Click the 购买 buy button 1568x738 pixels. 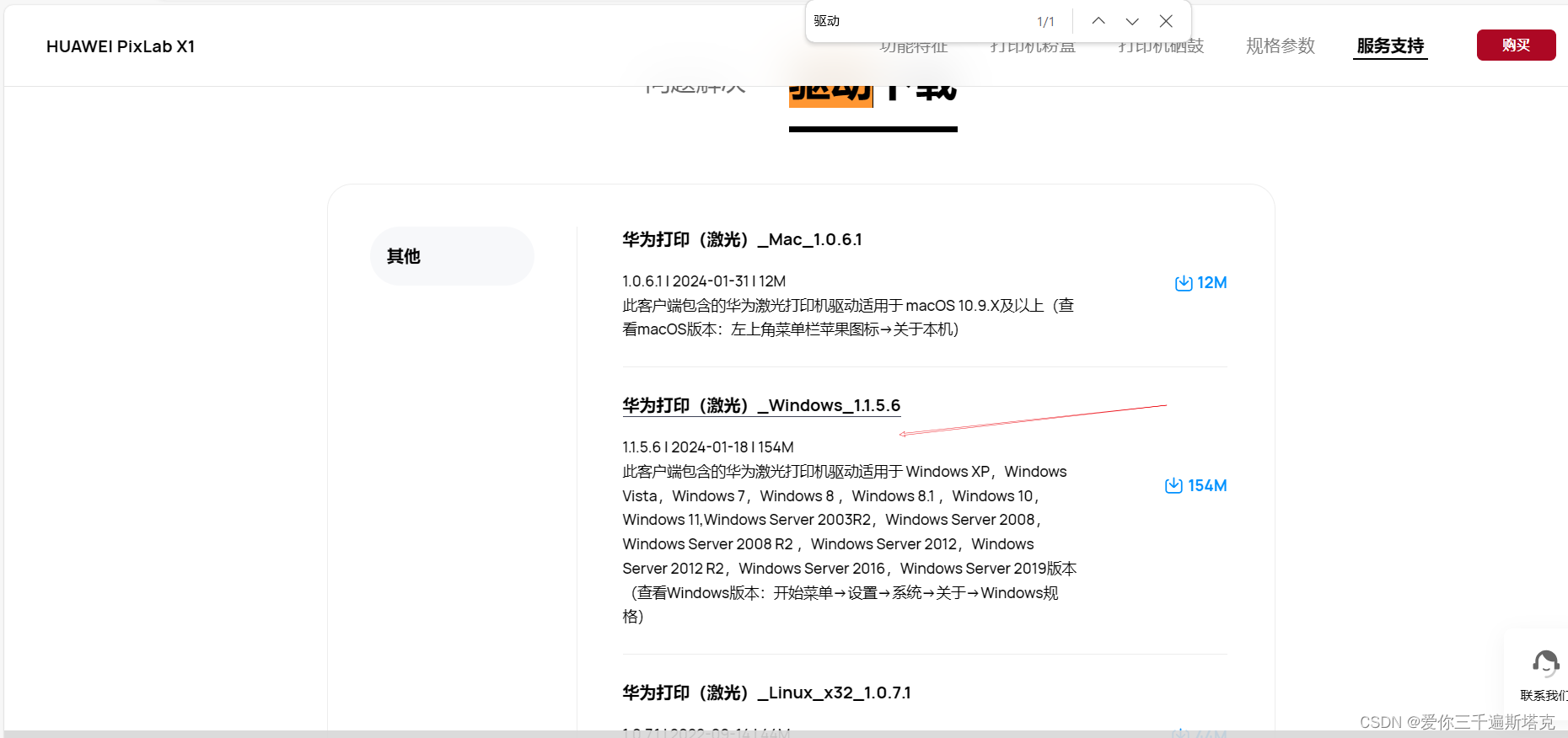click(1516, 45)
